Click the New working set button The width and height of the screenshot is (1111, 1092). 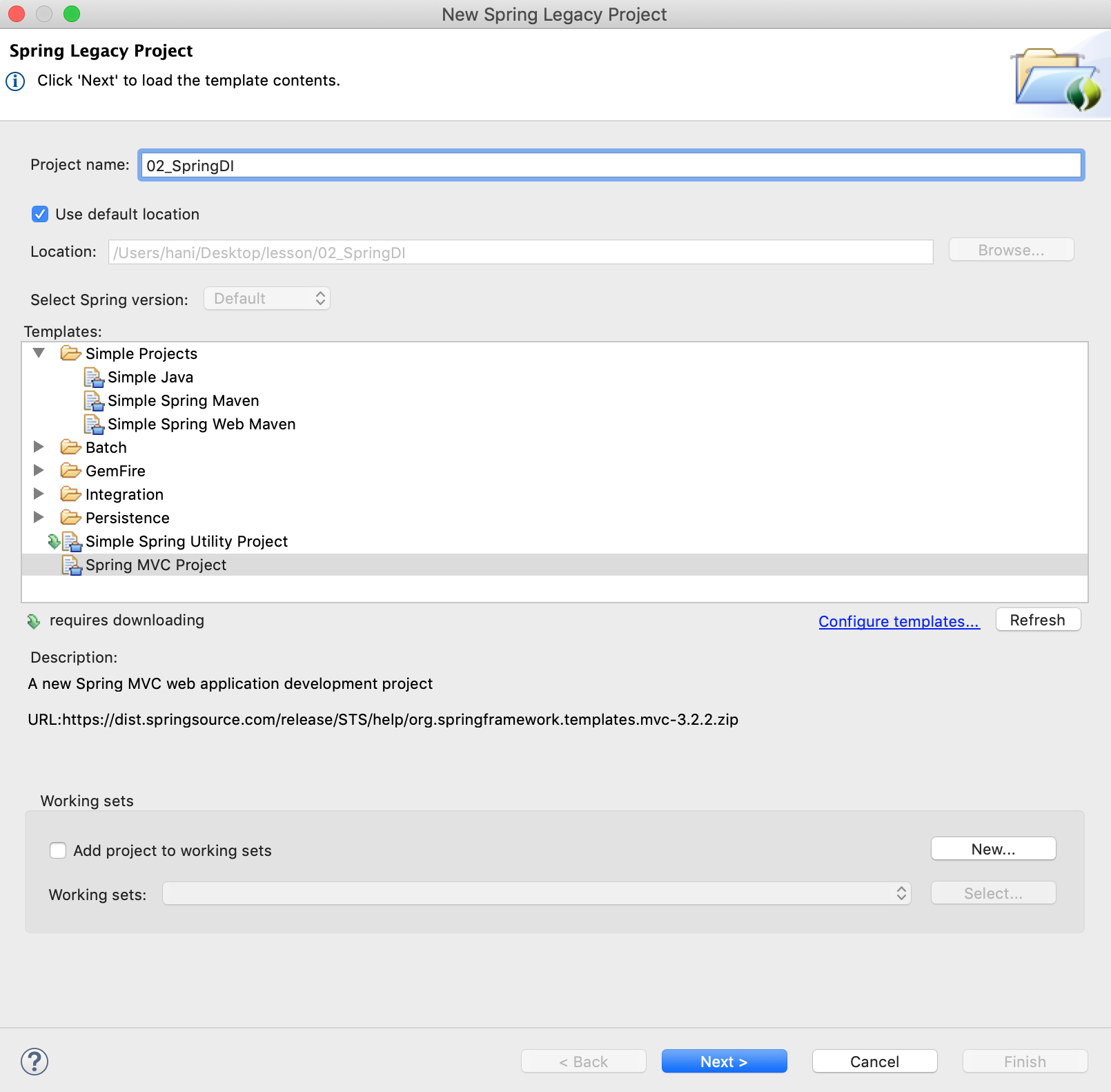pyautogui.click(x=993, y=849)
